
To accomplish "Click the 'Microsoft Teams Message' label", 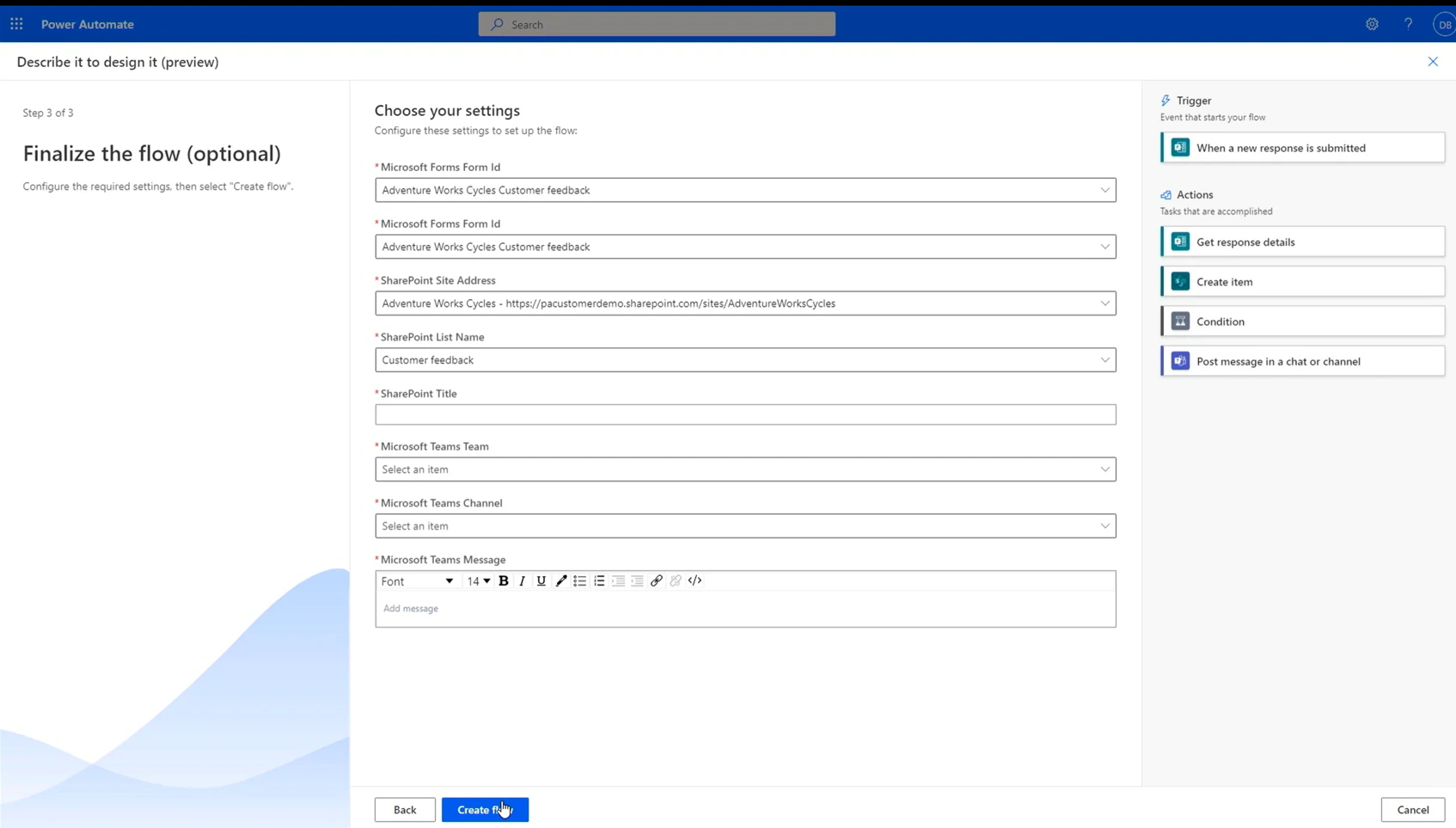I will pyautogui.click(x=443, y=560).
